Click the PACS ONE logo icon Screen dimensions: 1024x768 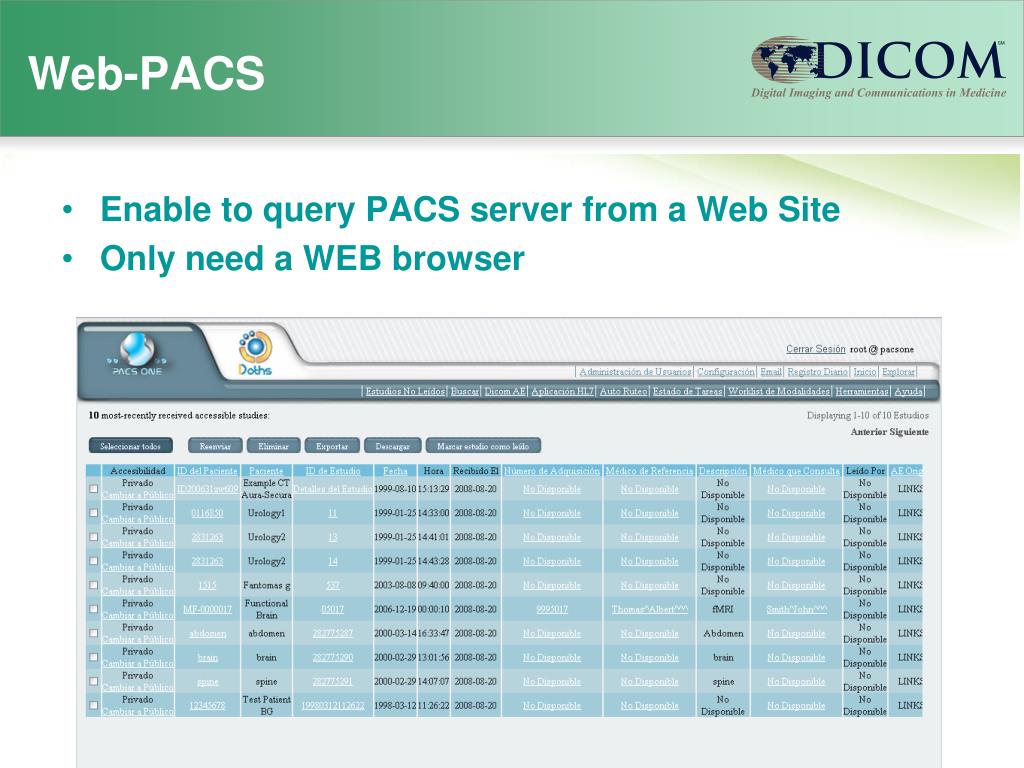pyautogui.click(x=137, y=353)
